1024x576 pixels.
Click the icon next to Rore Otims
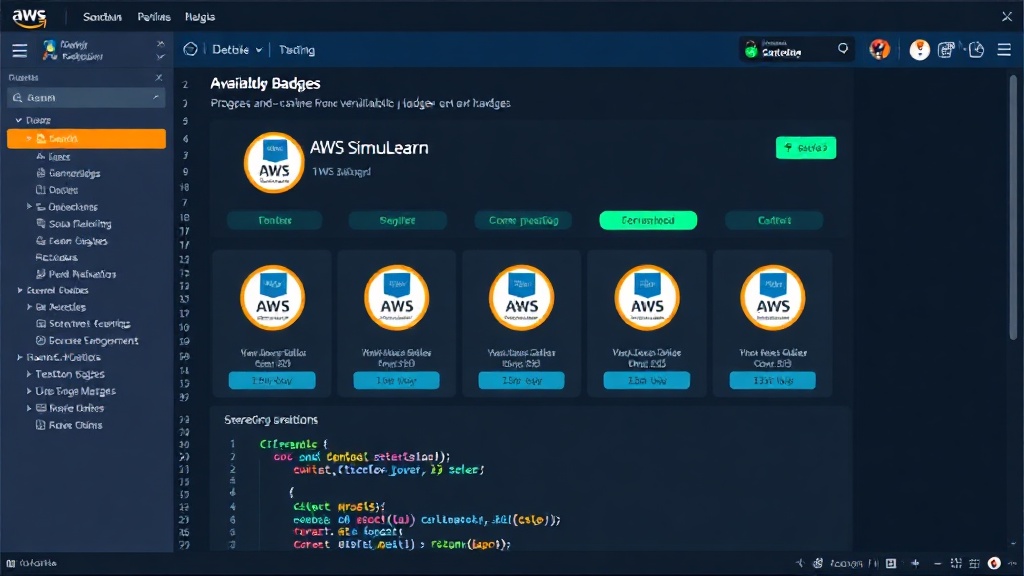[40, 425]
